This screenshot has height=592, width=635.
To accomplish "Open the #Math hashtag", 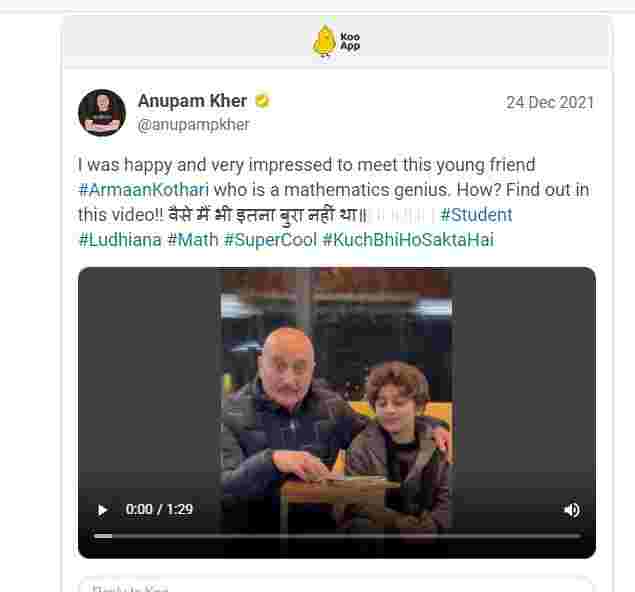I will click(193, 240).
